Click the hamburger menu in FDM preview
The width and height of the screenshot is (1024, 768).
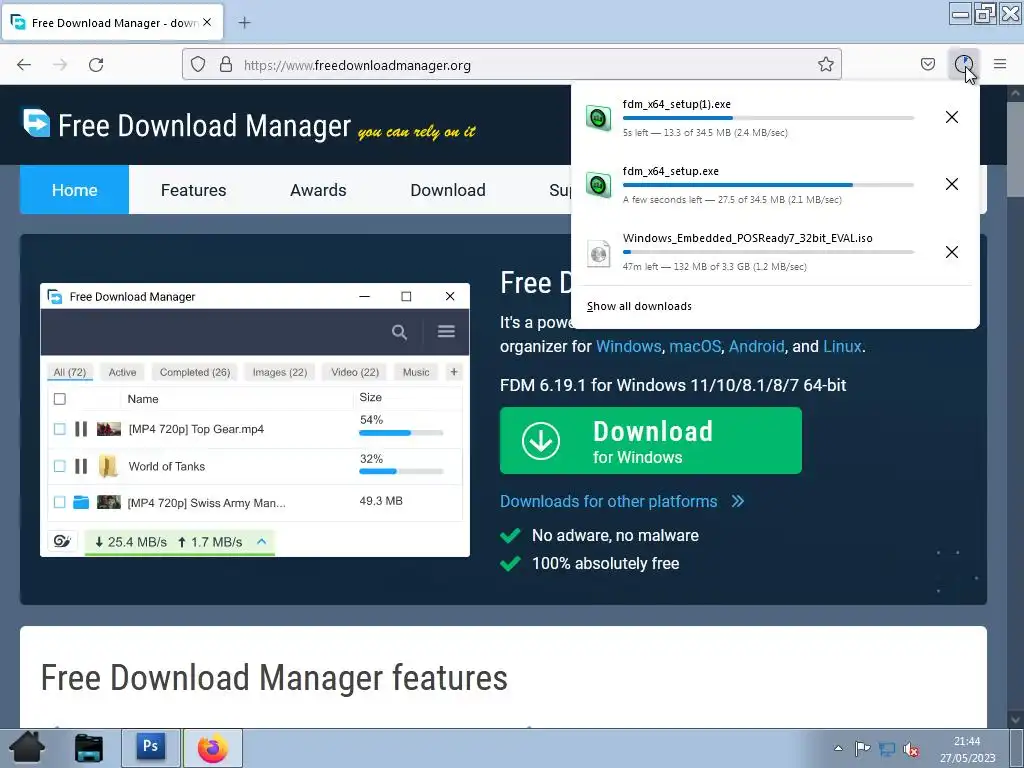coord(446,331)
